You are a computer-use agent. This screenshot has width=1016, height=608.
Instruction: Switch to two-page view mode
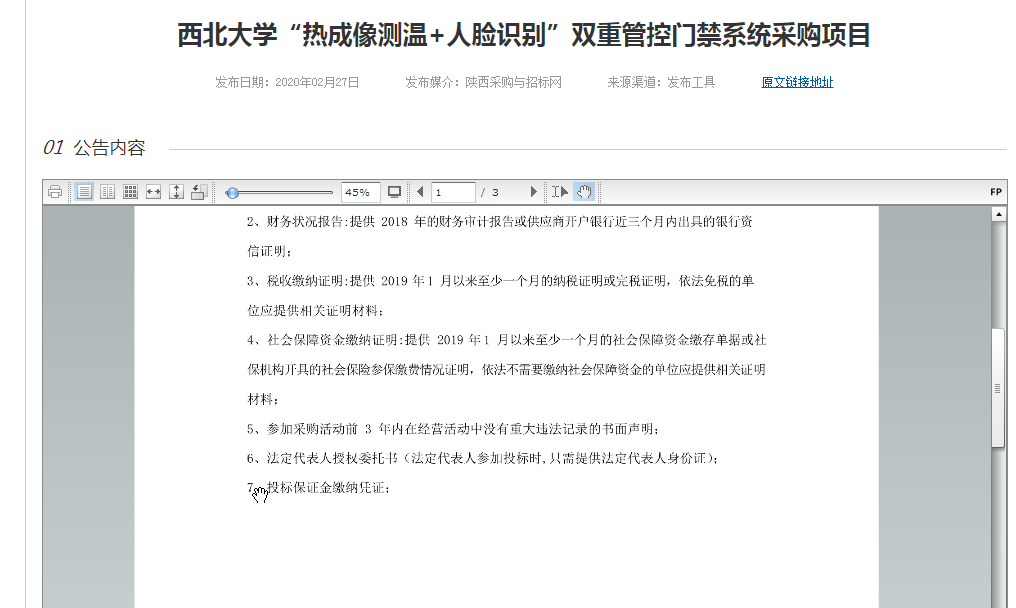[x=107, y=192]
